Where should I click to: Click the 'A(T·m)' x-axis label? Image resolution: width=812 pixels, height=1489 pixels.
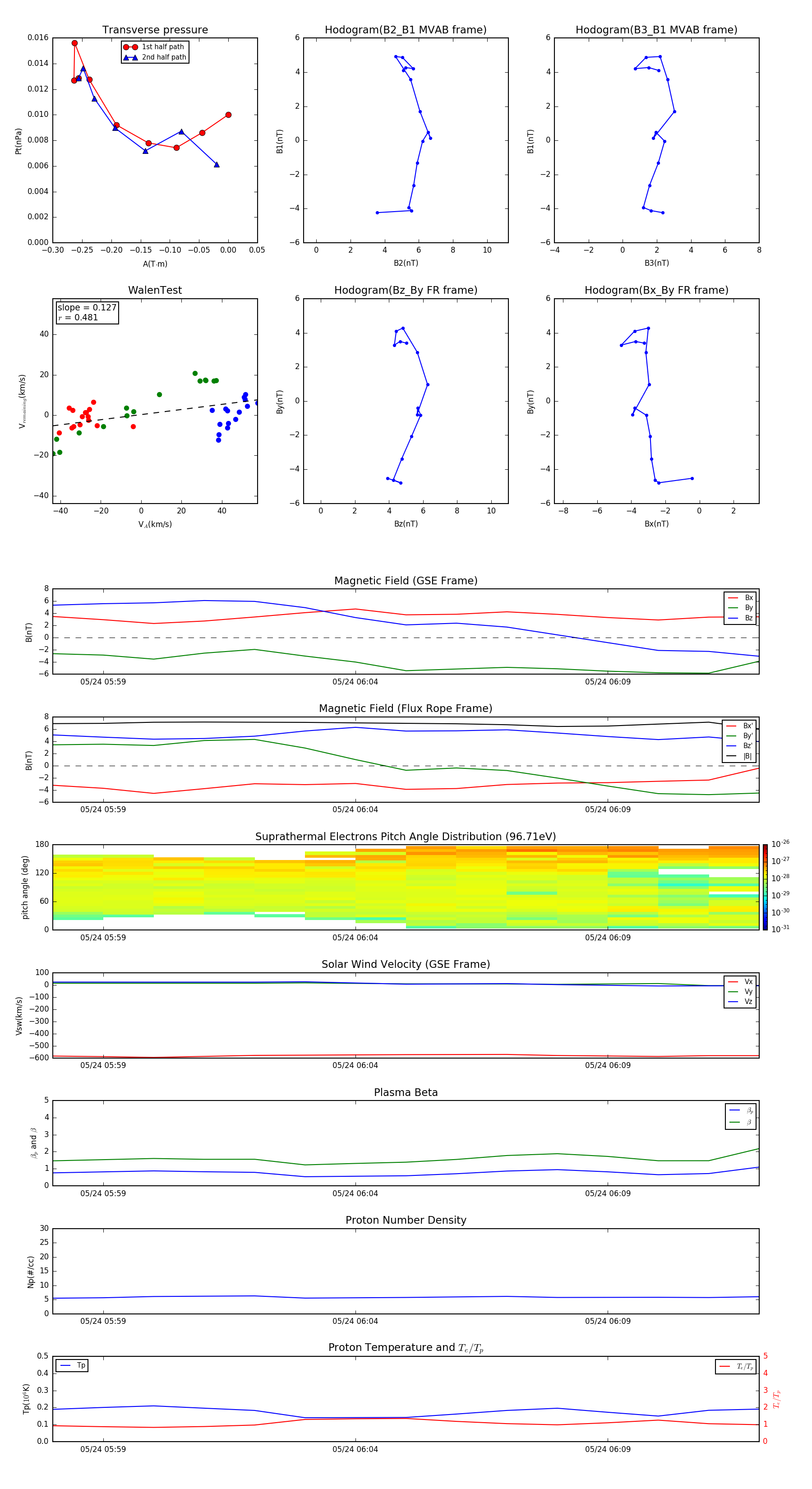coord(155,264)
